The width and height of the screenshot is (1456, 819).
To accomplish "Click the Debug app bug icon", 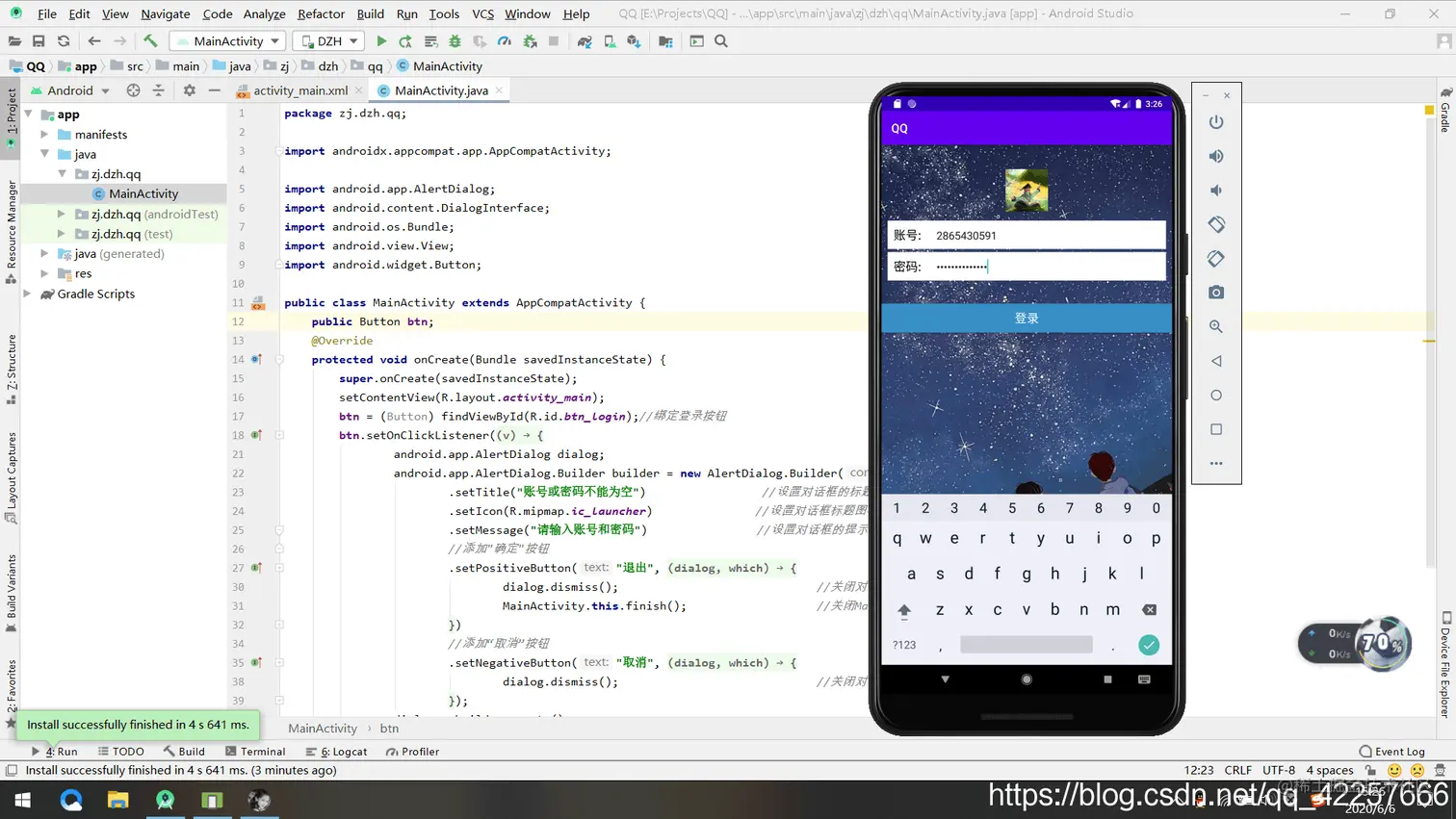I will [x=455, y=41].
